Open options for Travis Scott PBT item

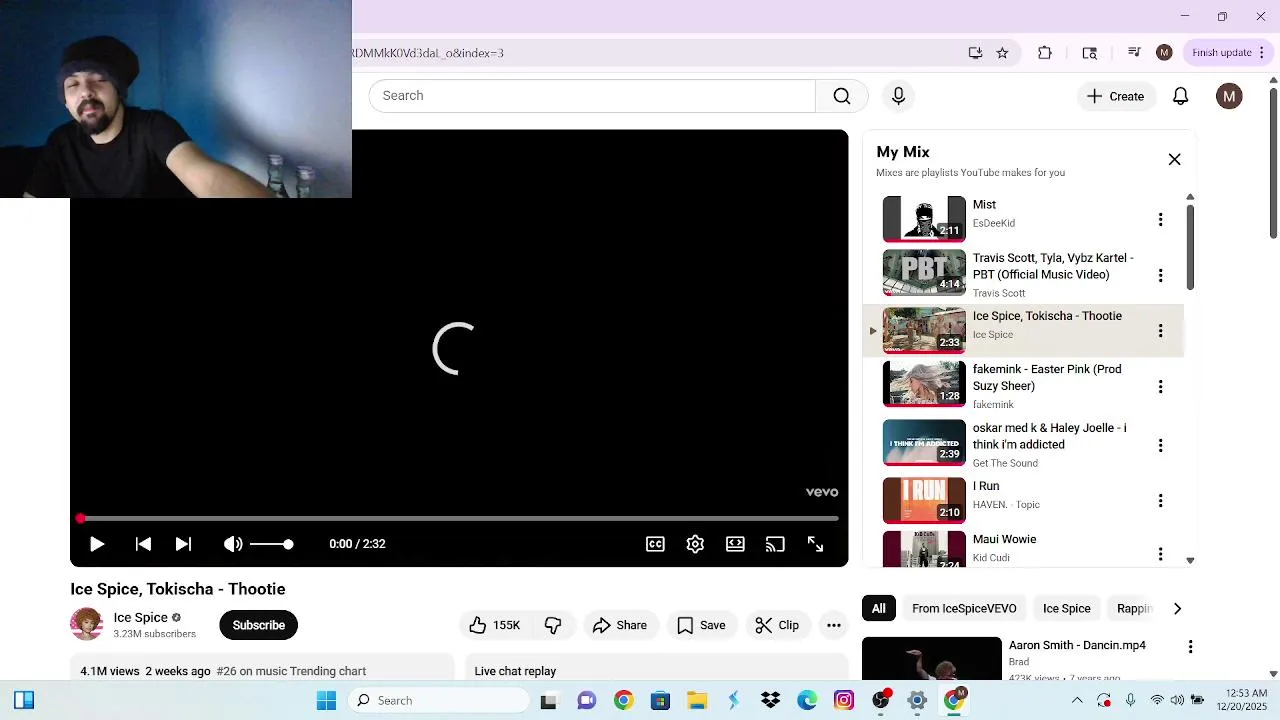pyautogui.click(x=1160, y=275)
